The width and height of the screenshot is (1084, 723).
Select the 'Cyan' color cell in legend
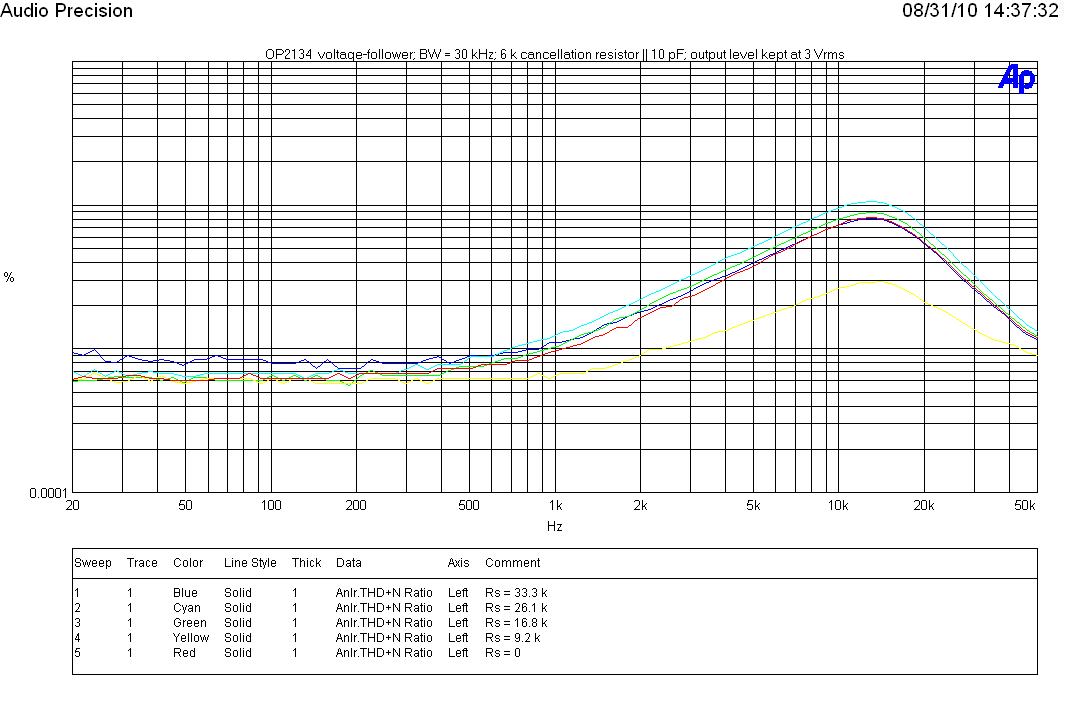pos(187,608)
